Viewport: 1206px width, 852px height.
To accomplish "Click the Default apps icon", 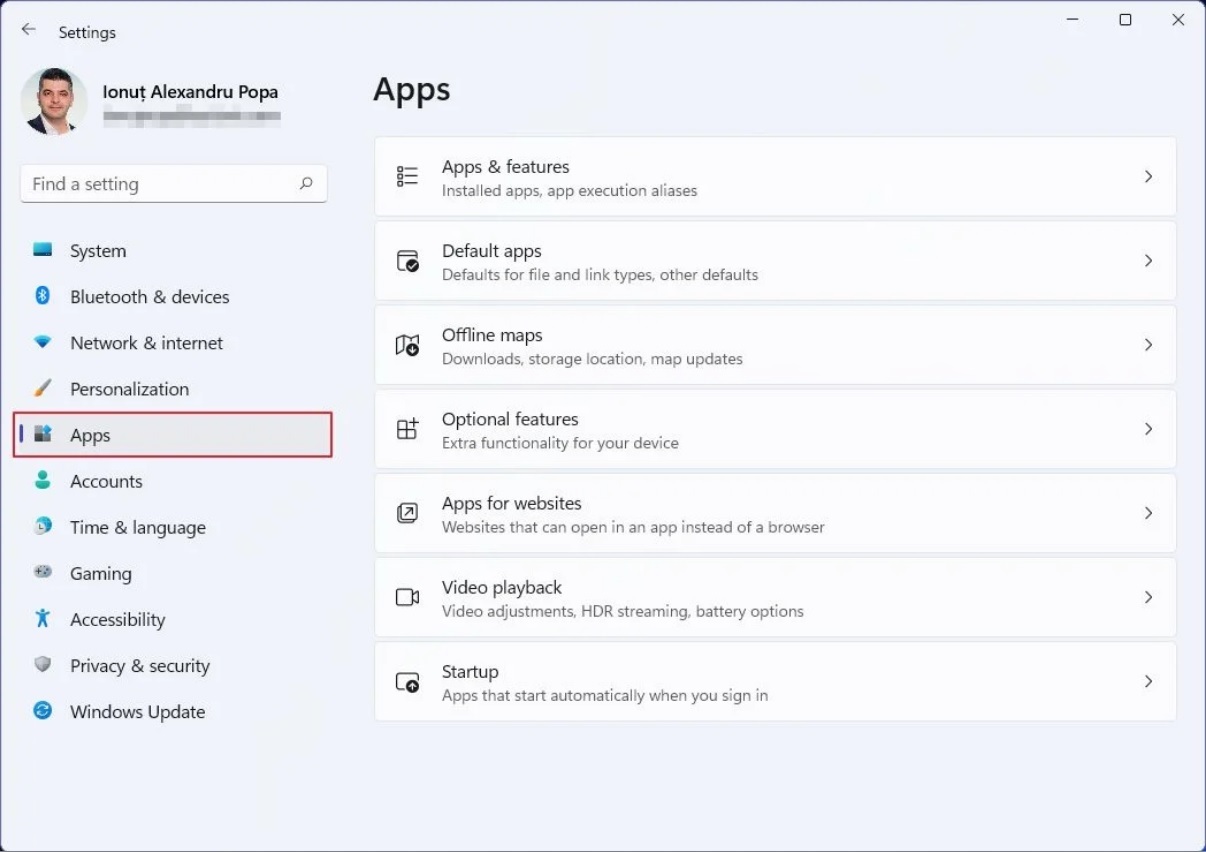I will click(x=407, y=261).
